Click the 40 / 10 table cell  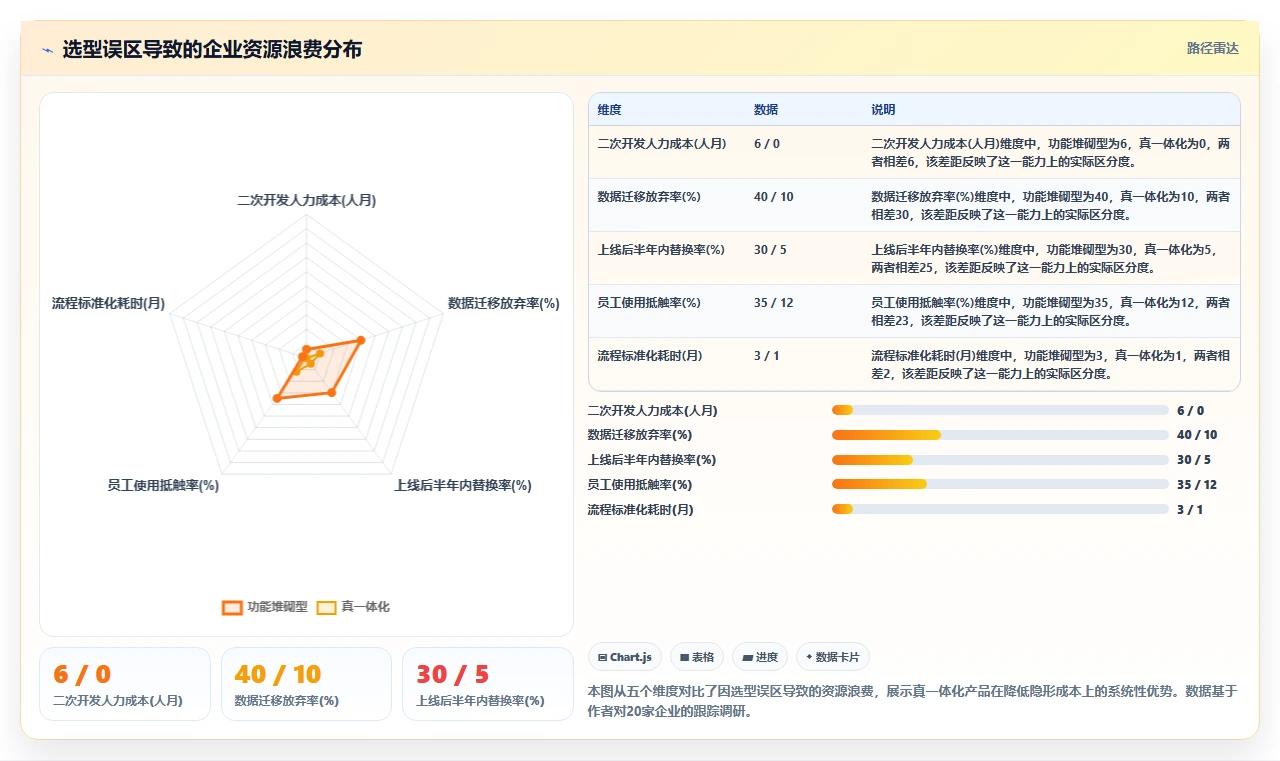coord(774,197)
